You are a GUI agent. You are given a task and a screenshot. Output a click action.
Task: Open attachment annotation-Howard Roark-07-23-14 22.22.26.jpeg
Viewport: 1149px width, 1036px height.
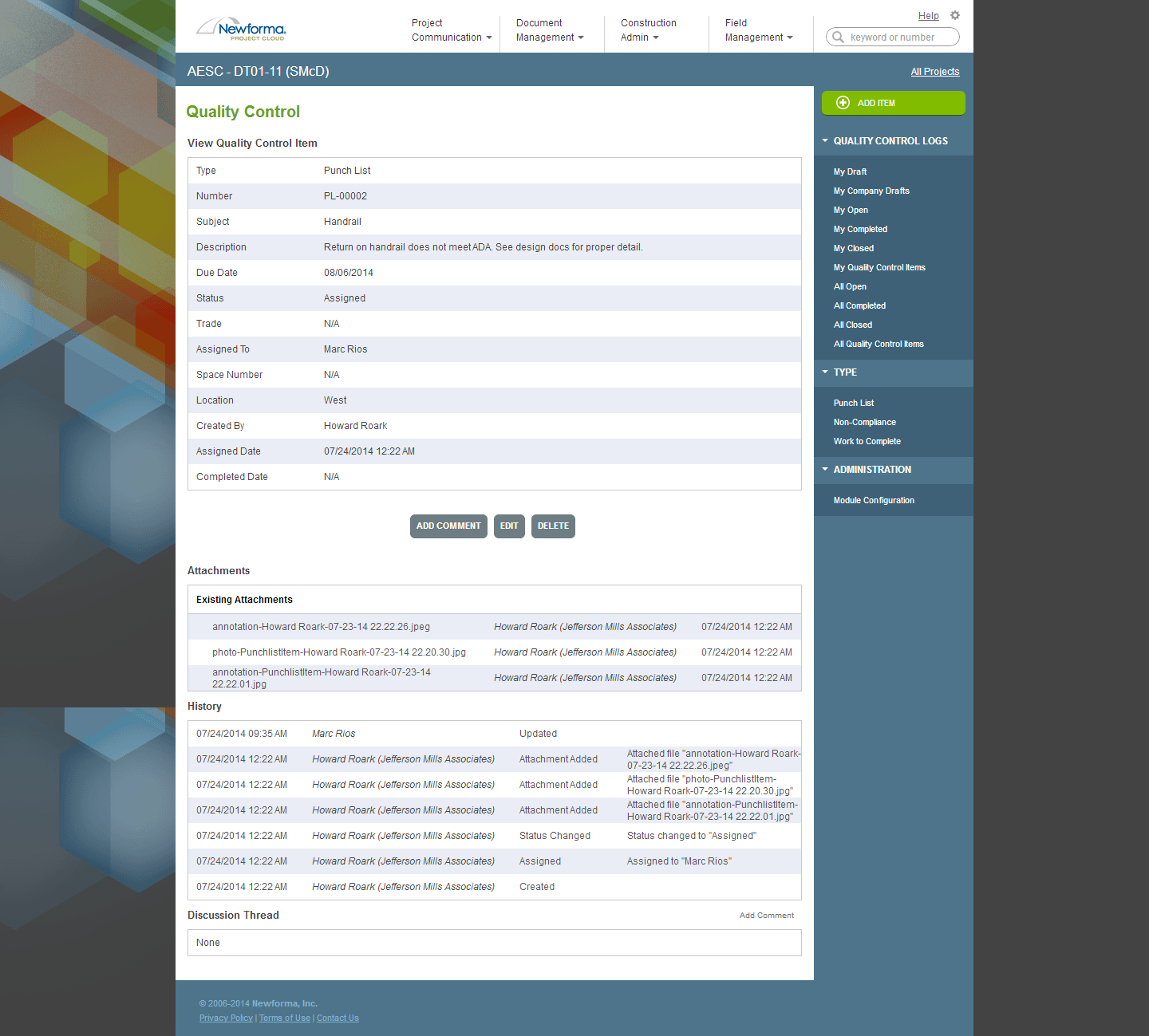tap(321, 627)
